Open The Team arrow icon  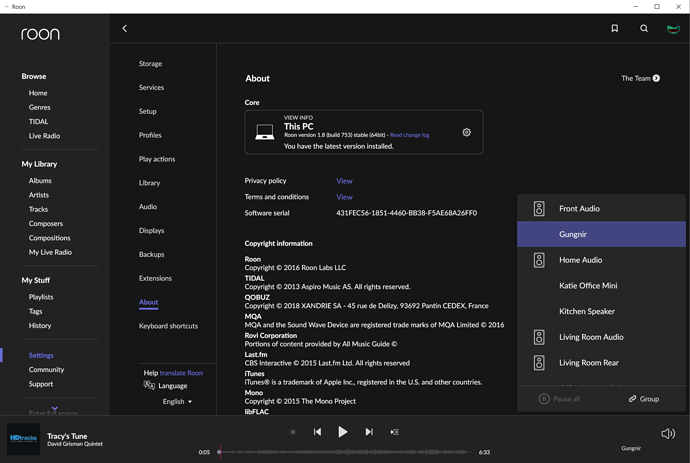656,78
